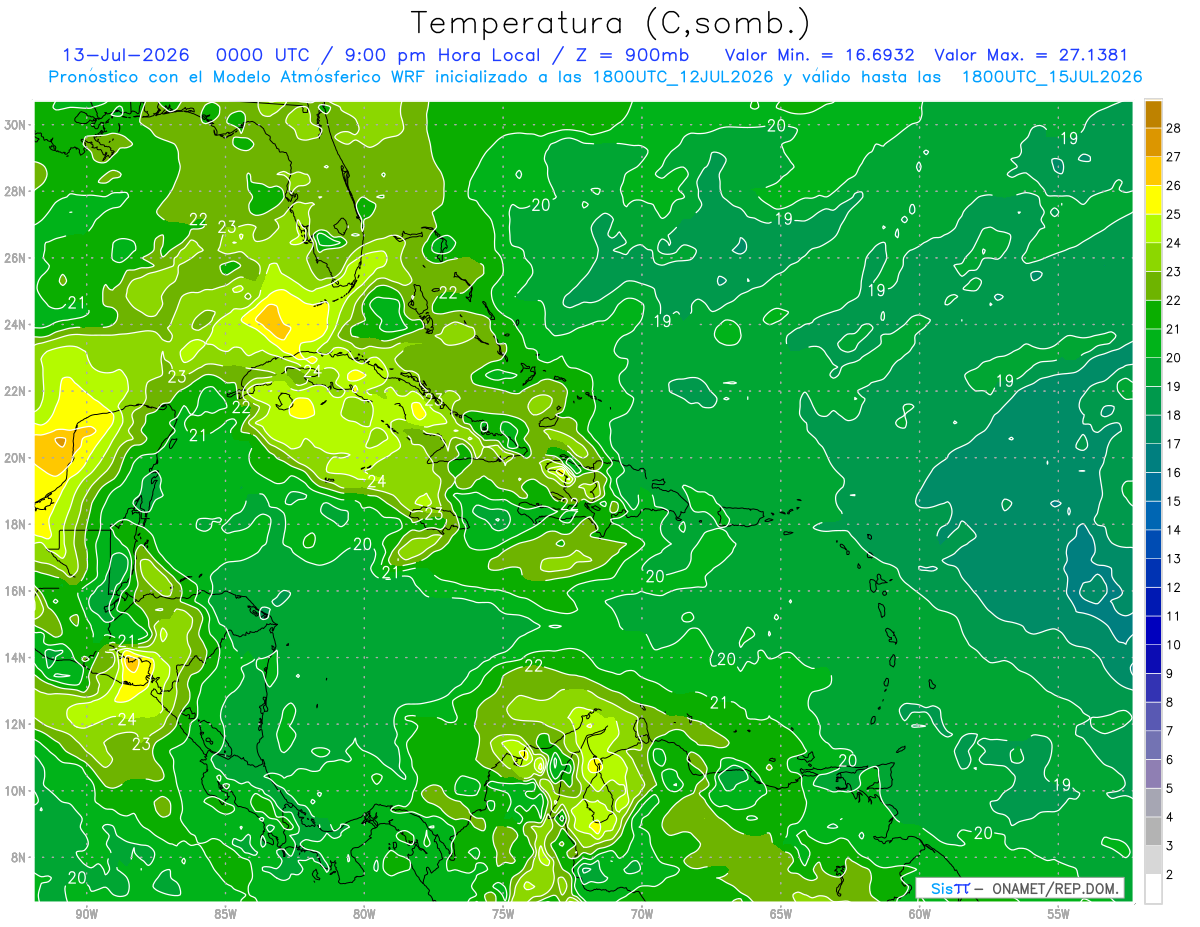Click the 90W longitude axis label
The height and width of the screenshot is (927, 1200).
(86, 914)
